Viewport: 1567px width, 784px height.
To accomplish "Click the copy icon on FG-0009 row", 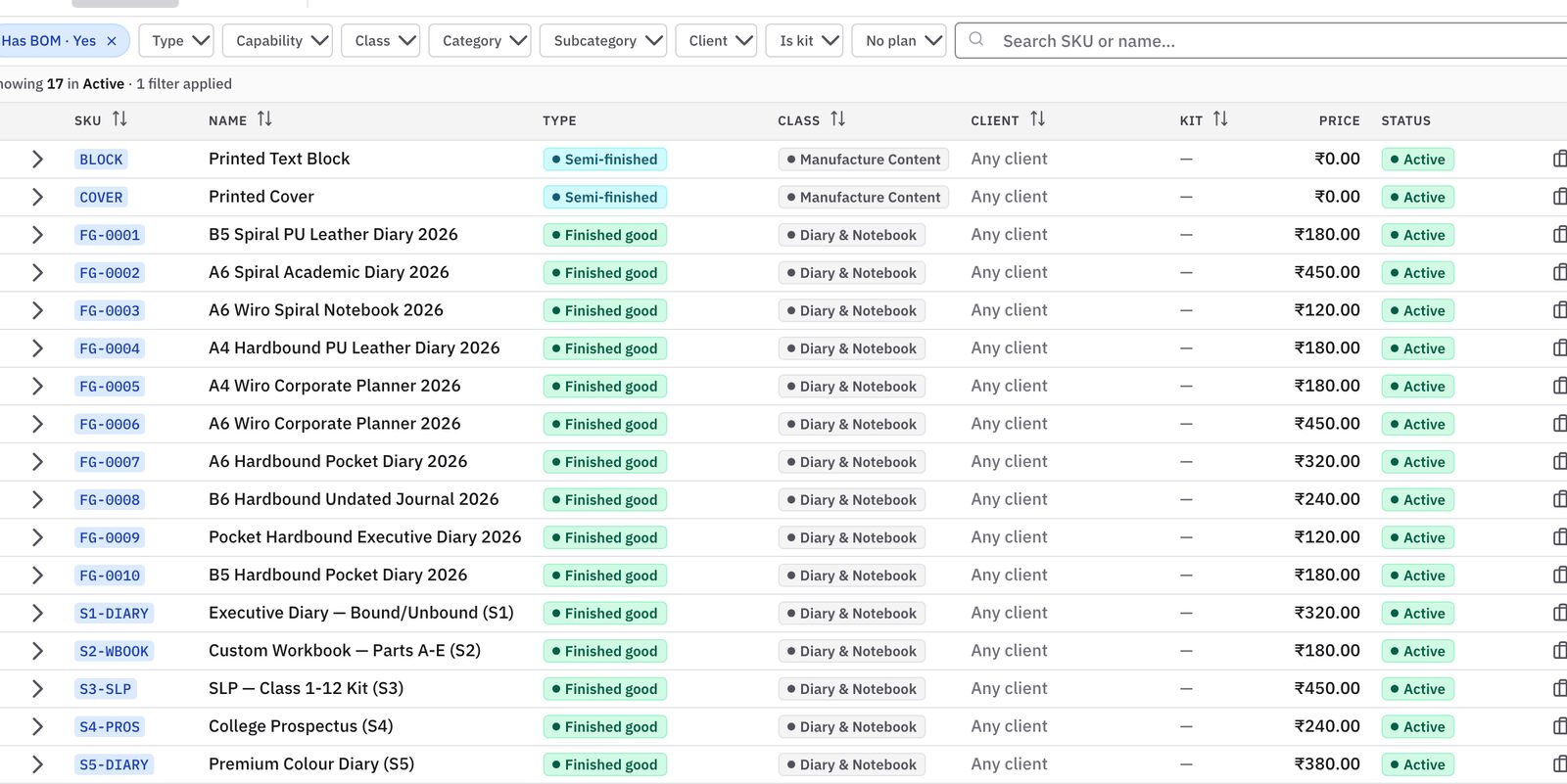I will coord(1559,537).
